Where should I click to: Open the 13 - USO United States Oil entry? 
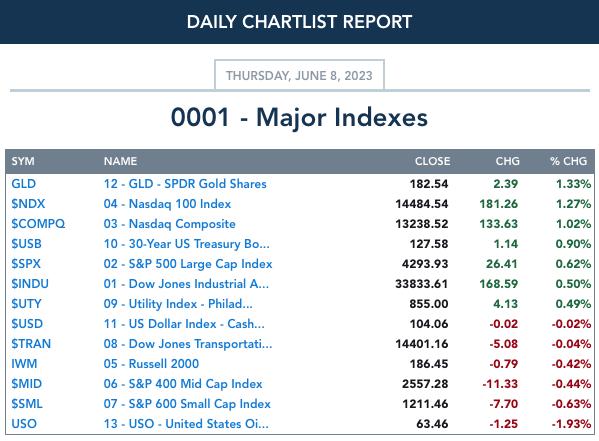186,424
